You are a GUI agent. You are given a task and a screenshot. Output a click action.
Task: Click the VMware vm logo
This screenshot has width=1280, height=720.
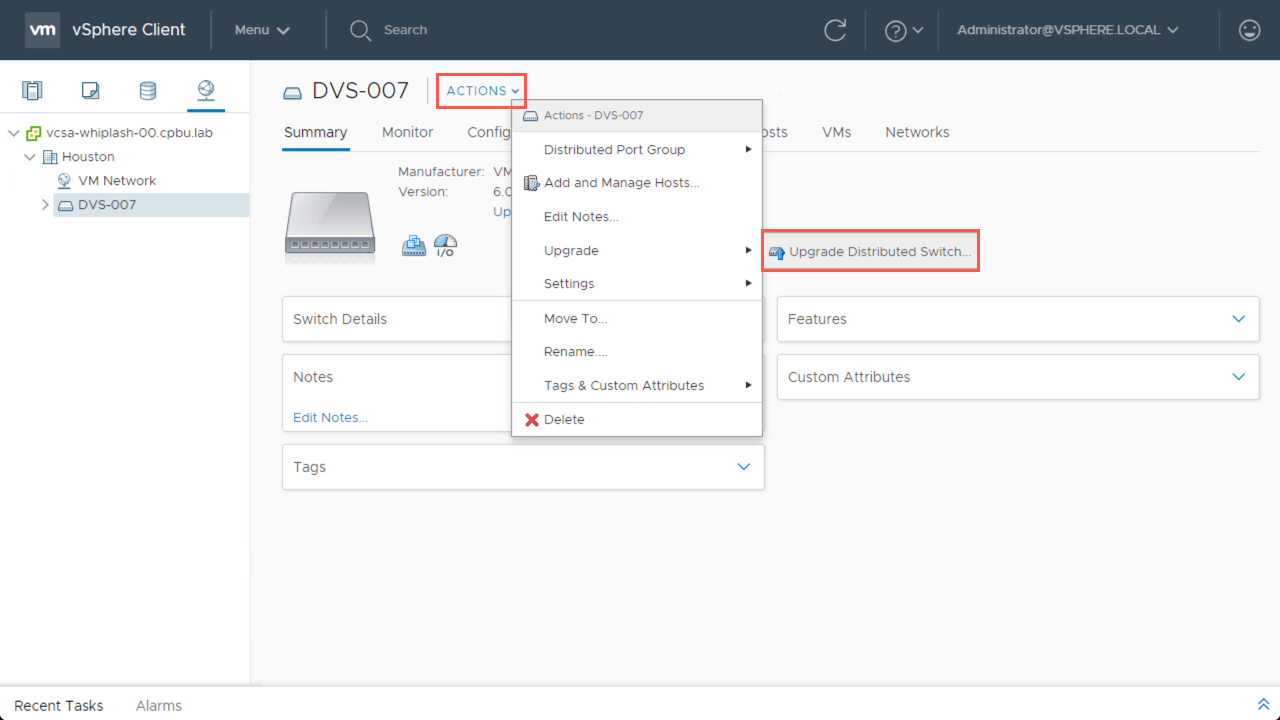(x=43, y=30)
